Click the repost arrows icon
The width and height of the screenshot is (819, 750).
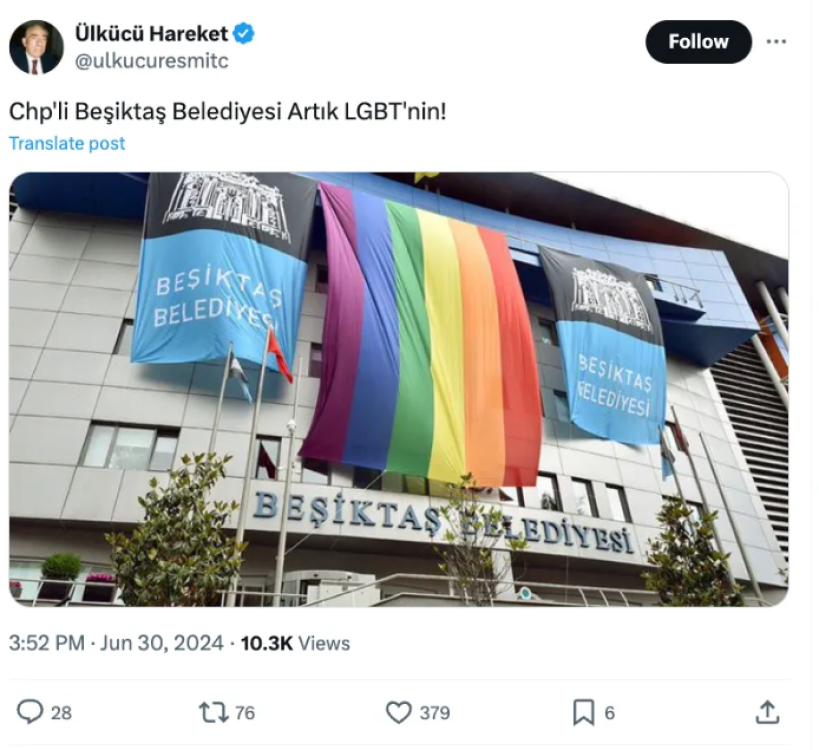pos(214,712)
